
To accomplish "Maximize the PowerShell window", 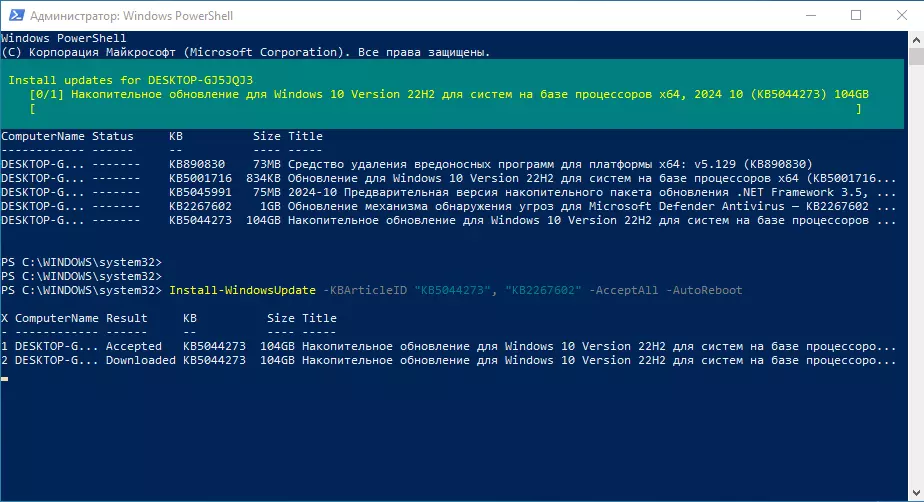I will point(855,15).
